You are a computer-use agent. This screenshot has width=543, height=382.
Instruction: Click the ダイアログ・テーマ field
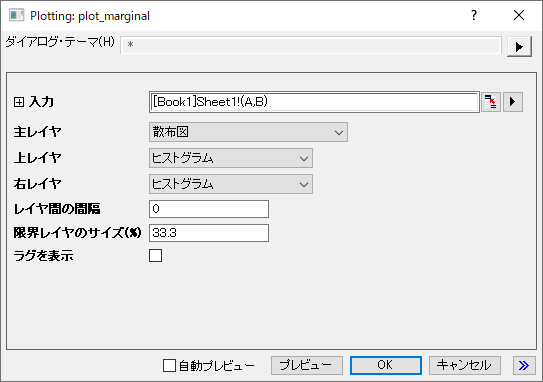[311, 45]
